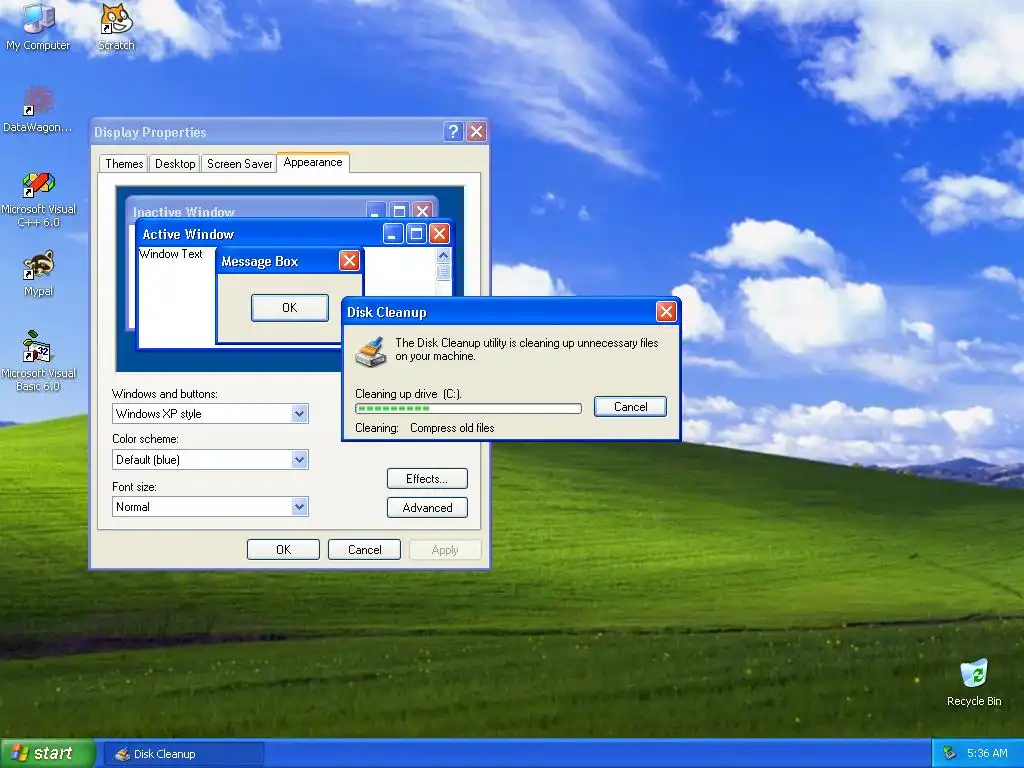Click the 'Compress old files' status text

452,428
